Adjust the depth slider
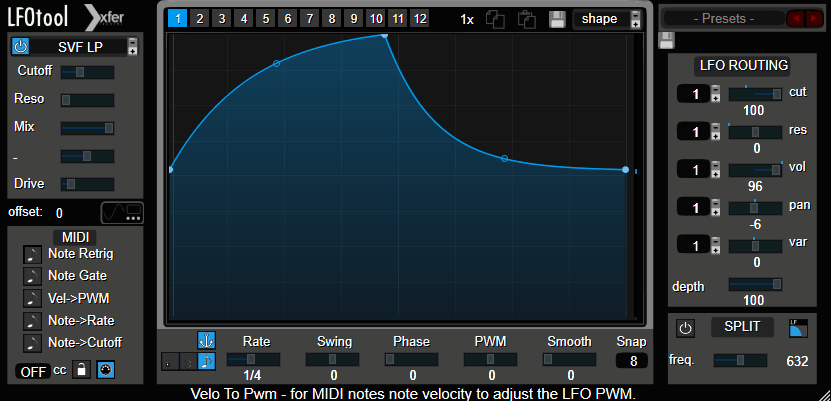Viewport: 831px width, 401px height. [755, 284]
